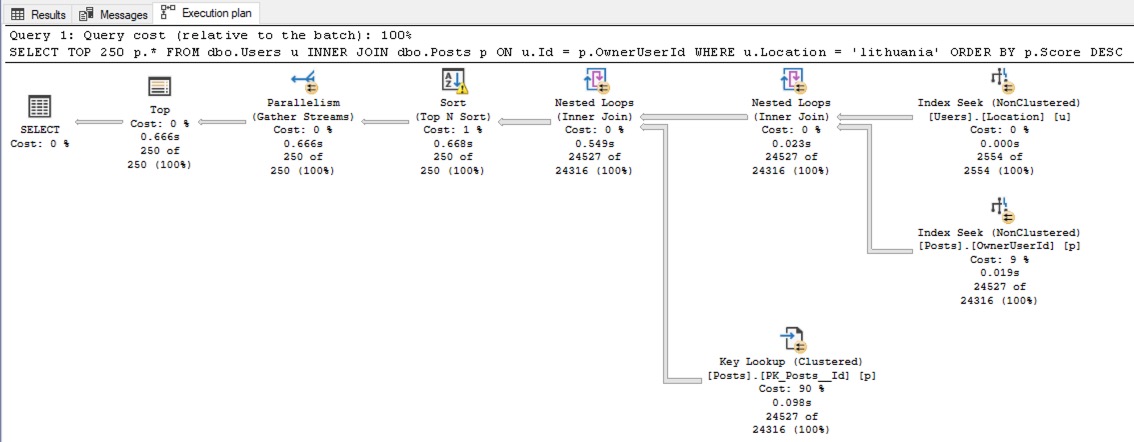The width and height of the screenshot is (1134, 442).
Task: Select the Execution plan tab
Action: (x=207, y=14)
